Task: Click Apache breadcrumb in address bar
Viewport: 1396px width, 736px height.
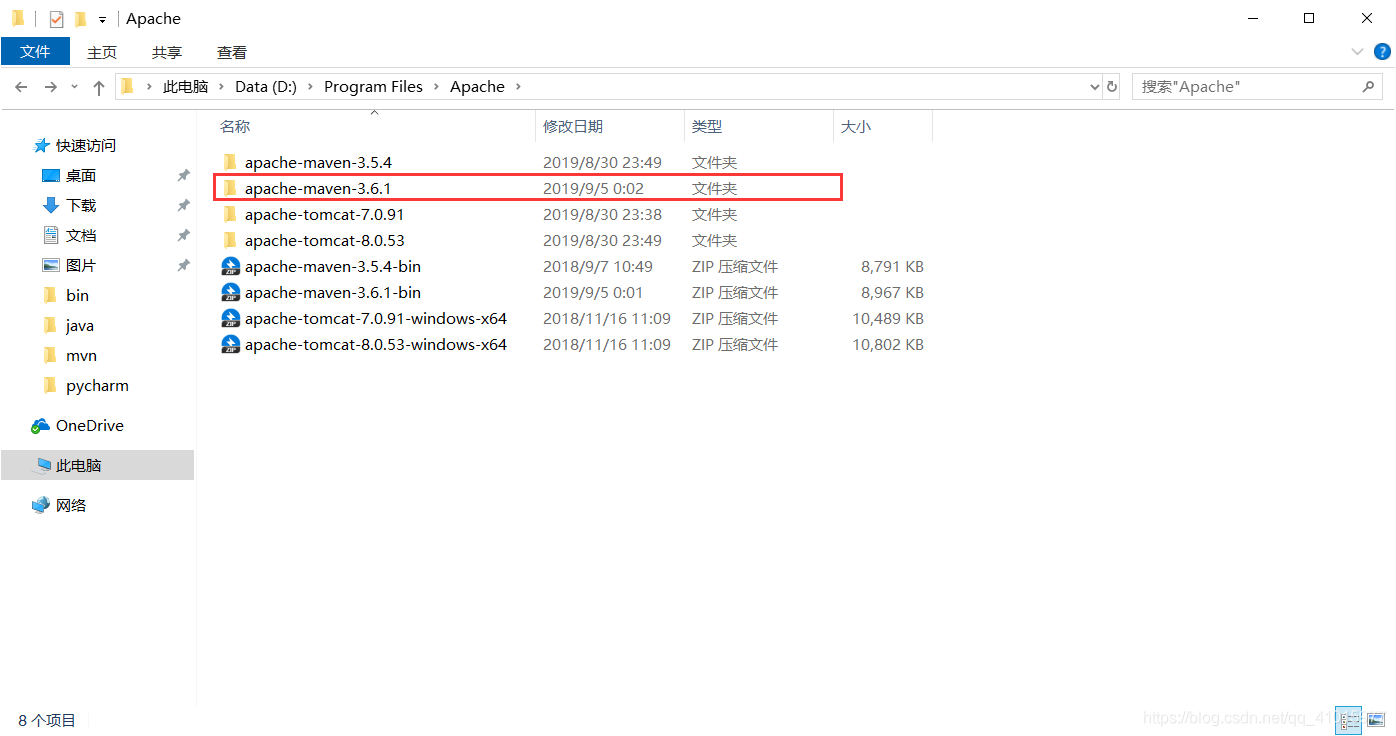Action: click(x=477, y=87)
